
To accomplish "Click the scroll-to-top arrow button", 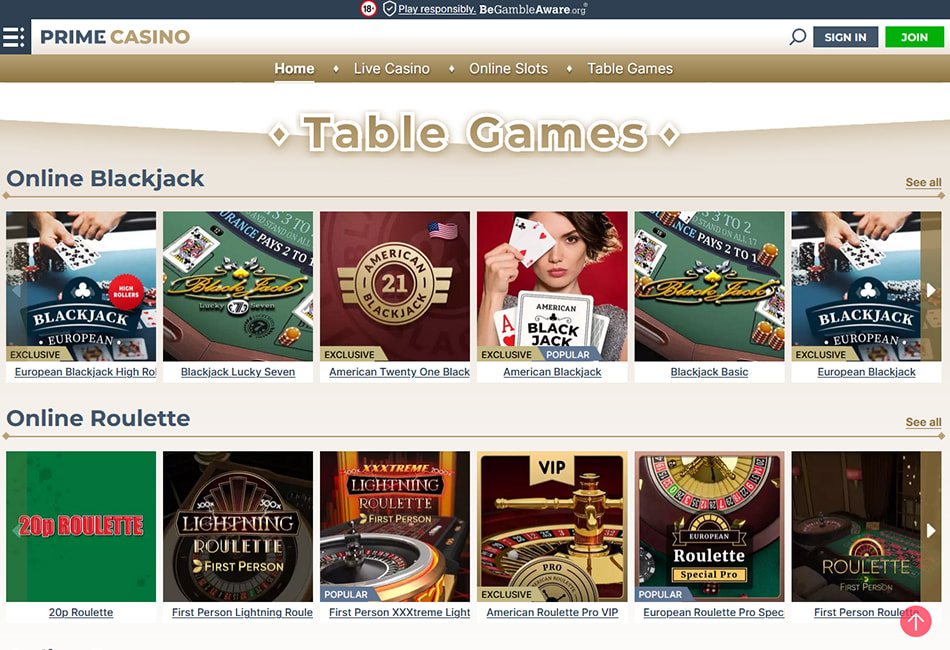I will click(915, 621).
